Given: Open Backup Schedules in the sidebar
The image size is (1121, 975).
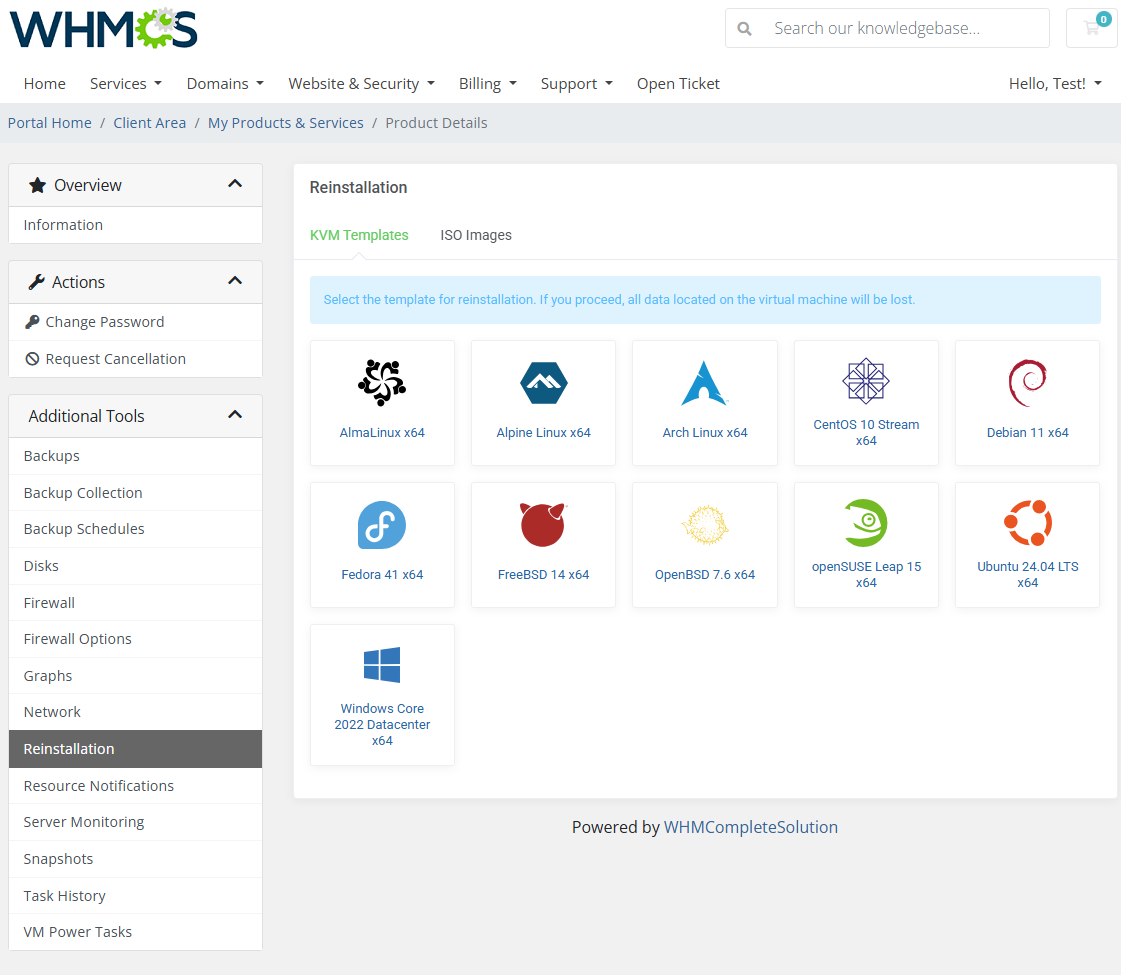Looking at the screenshot, I should pyautogui.click(x=135, y=529).
